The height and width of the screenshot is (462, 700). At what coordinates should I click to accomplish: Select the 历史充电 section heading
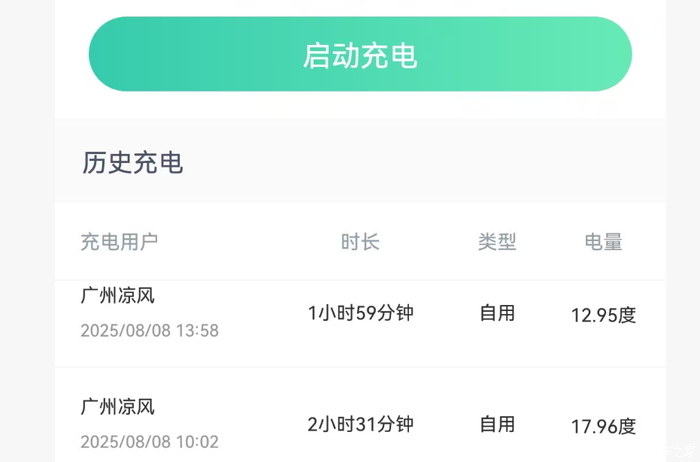(133, 163)
